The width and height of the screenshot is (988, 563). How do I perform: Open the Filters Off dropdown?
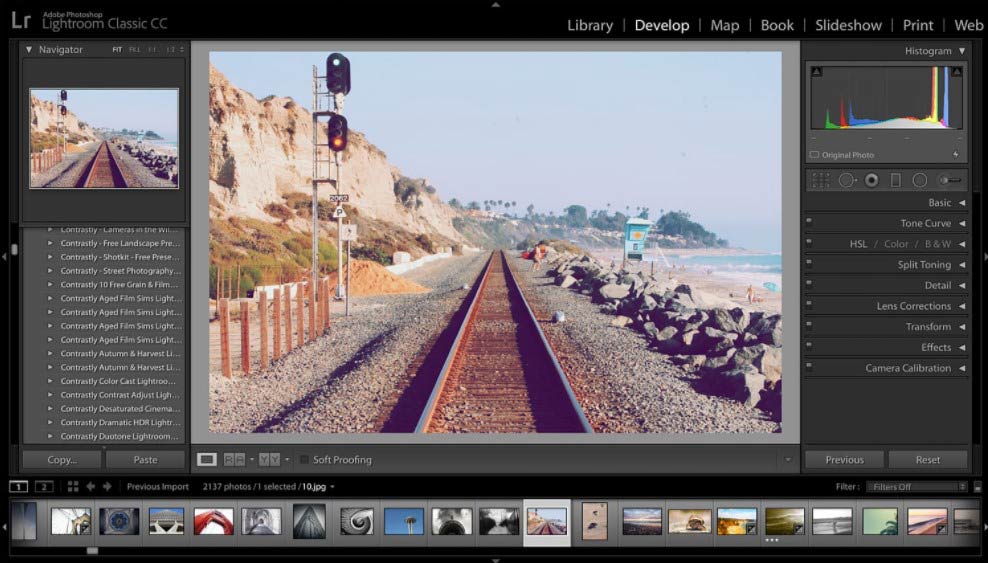(917, 487)
